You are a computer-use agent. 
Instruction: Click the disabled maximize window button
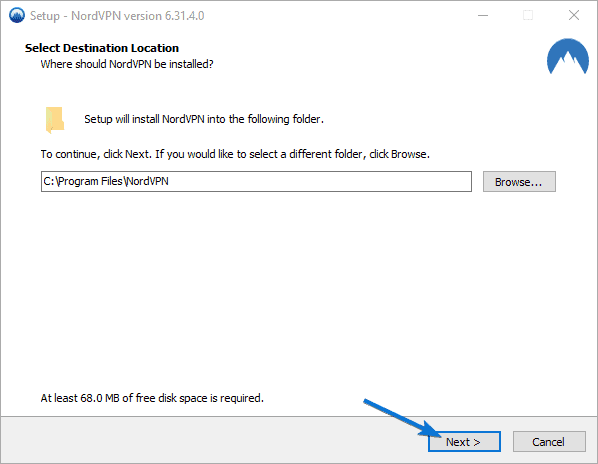click(x=528, y=16)
